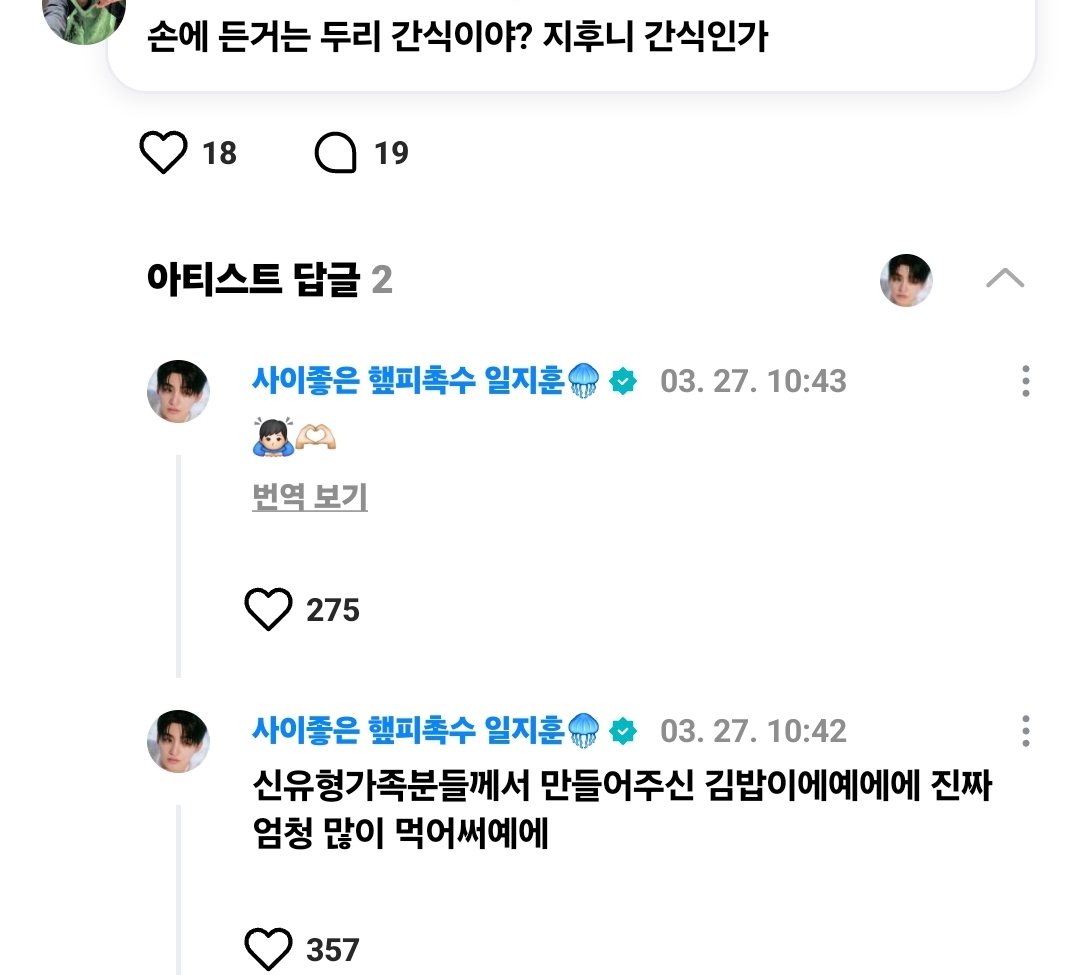1080x975 pixels.
Task: Click the artist avatar beside the collapse chevron
Action: [x=906, y=280]
